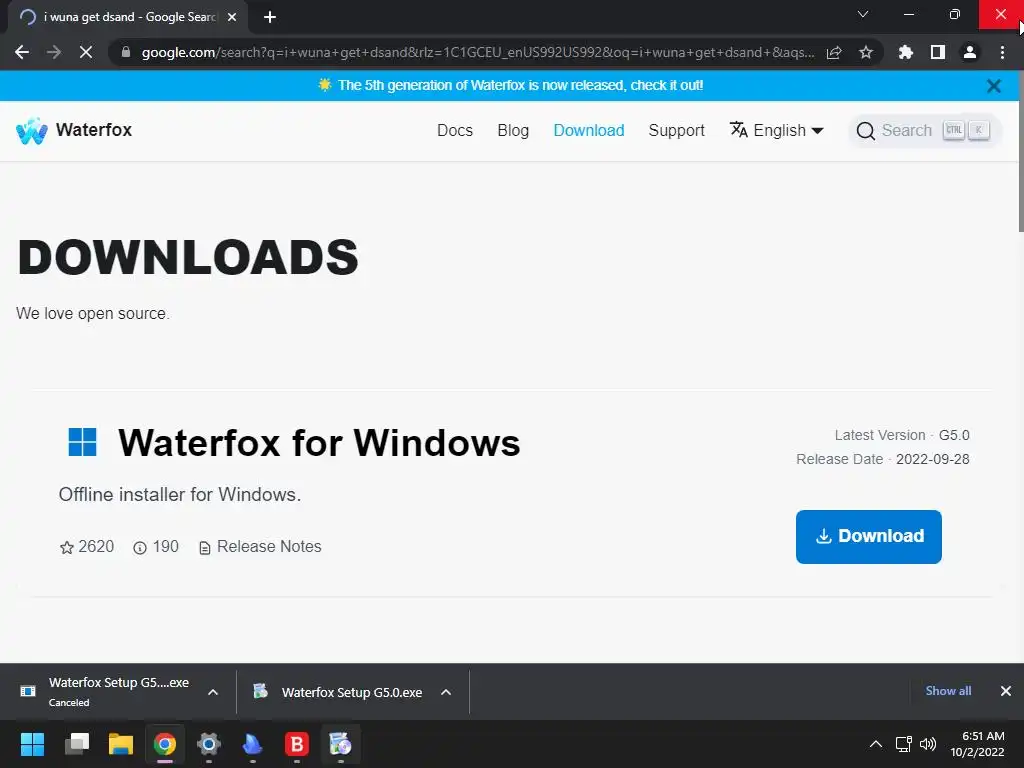Open the Release Notes link

pos(260,547)
